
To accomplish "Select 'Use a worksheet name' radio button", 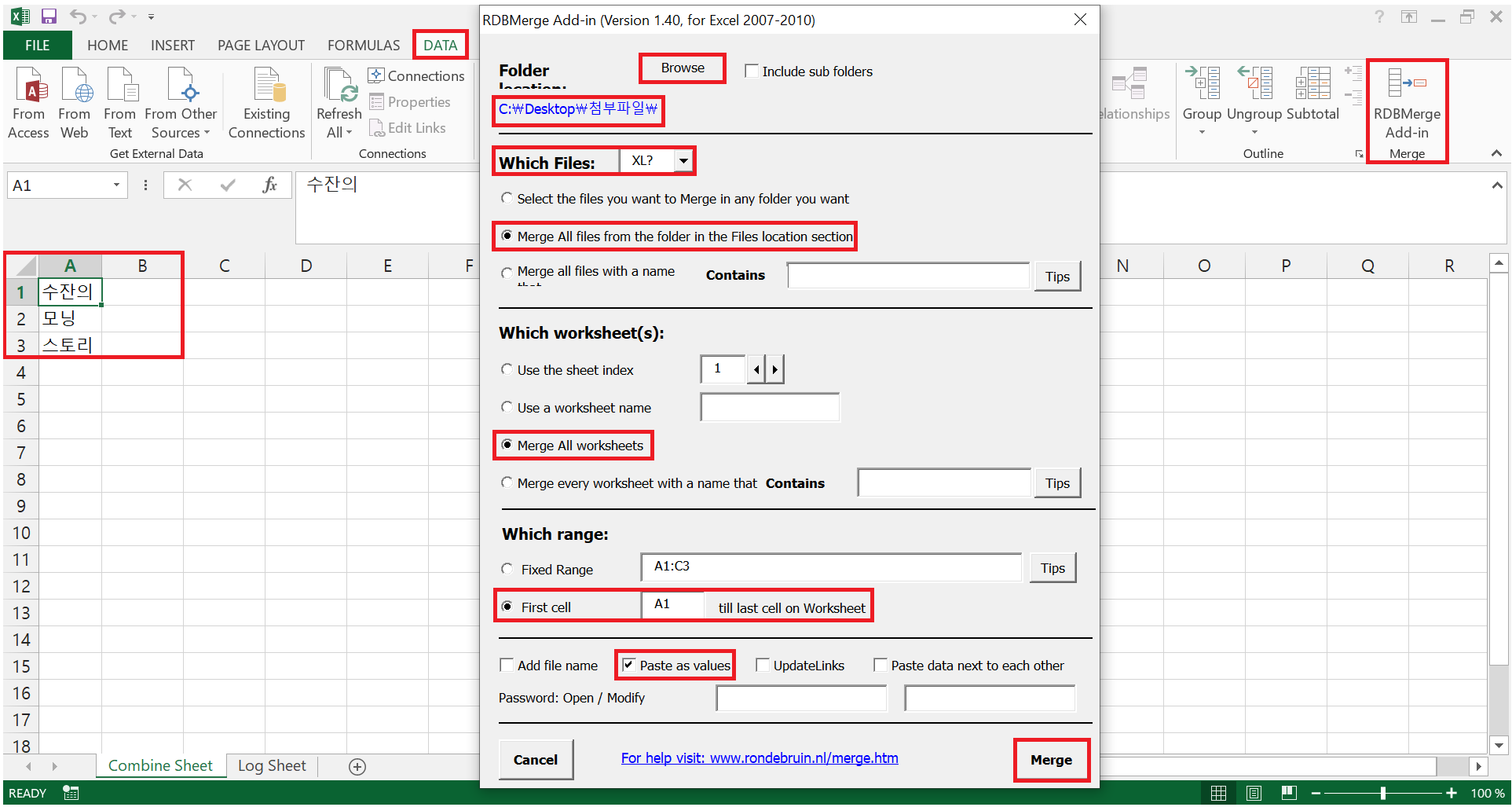I will [507, 407].
